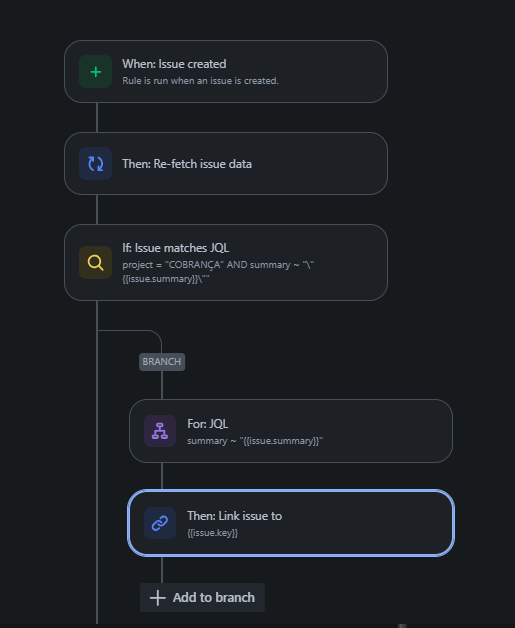Click the blue chain link icon
This screenshot has height=628, width=515.
pos(160,523)
